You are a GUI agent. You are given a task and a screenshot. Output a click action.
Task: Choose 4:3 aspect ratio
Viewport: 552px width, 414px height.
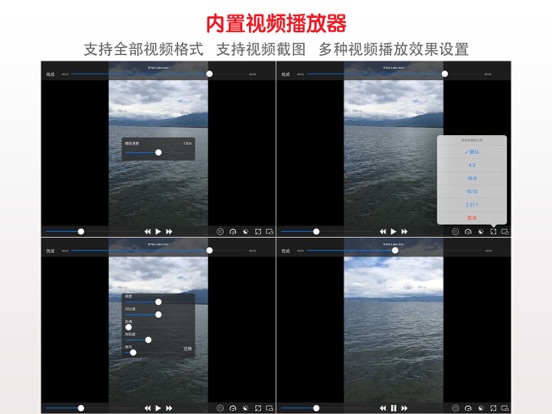click(x=472, y=165)
